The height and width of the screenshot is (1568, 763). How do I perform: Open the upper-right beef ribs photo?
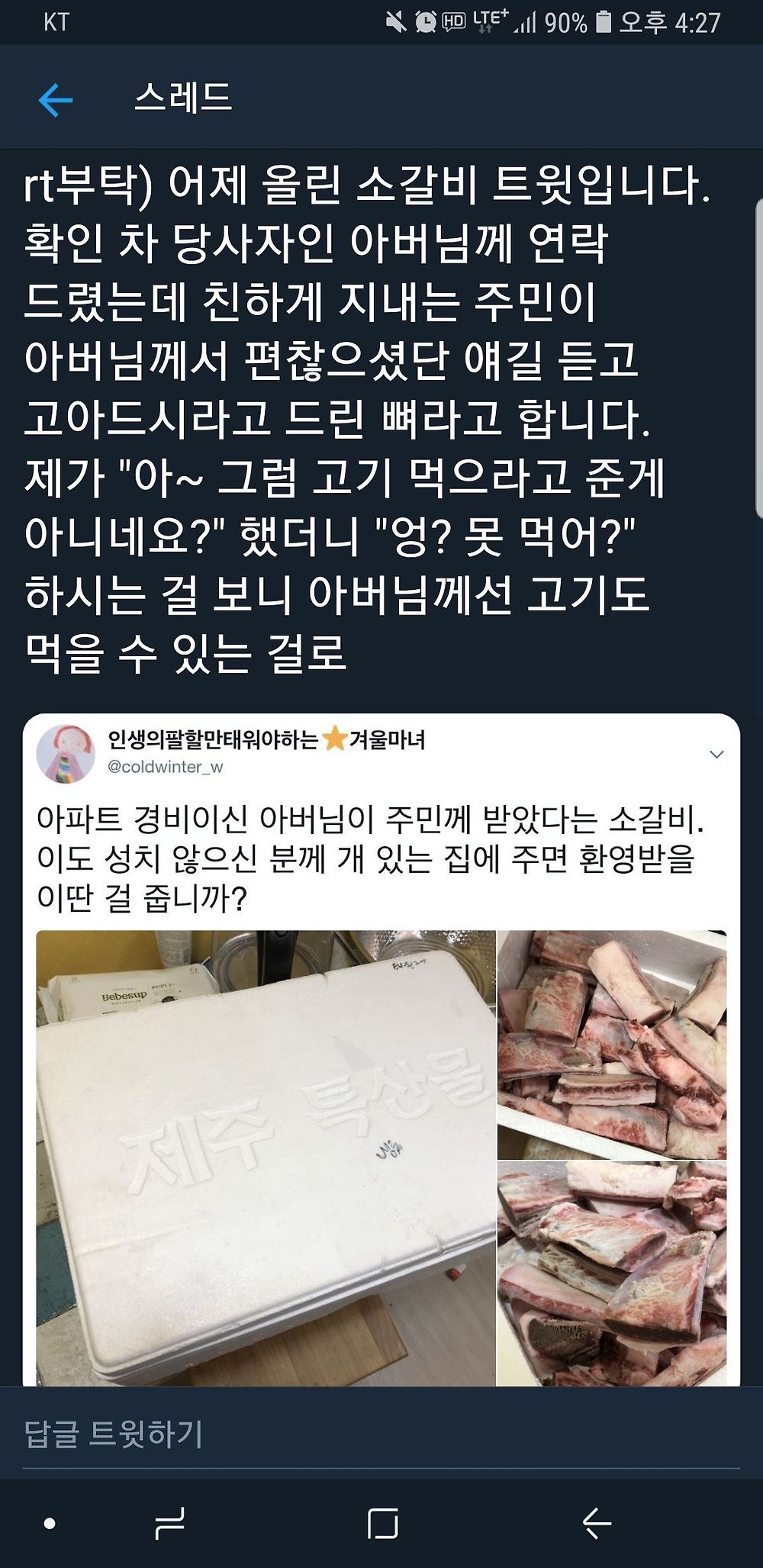point(612,1045)
